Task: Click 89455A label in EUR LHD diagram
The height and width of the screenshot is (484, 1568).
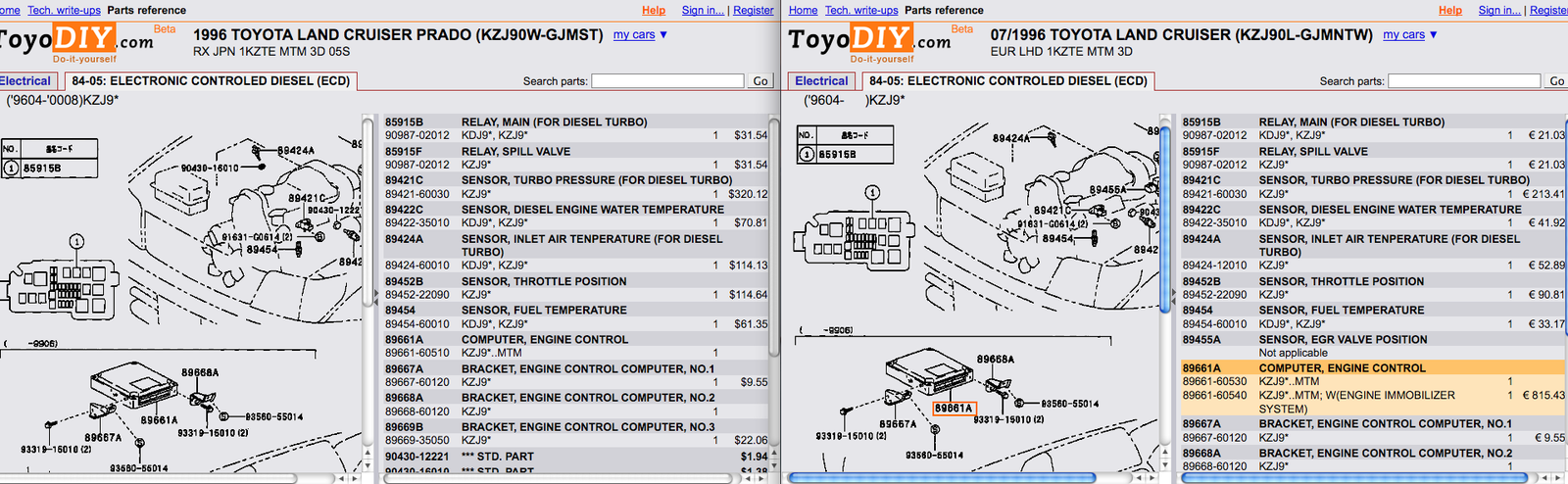Action: tap(1108, 190)
